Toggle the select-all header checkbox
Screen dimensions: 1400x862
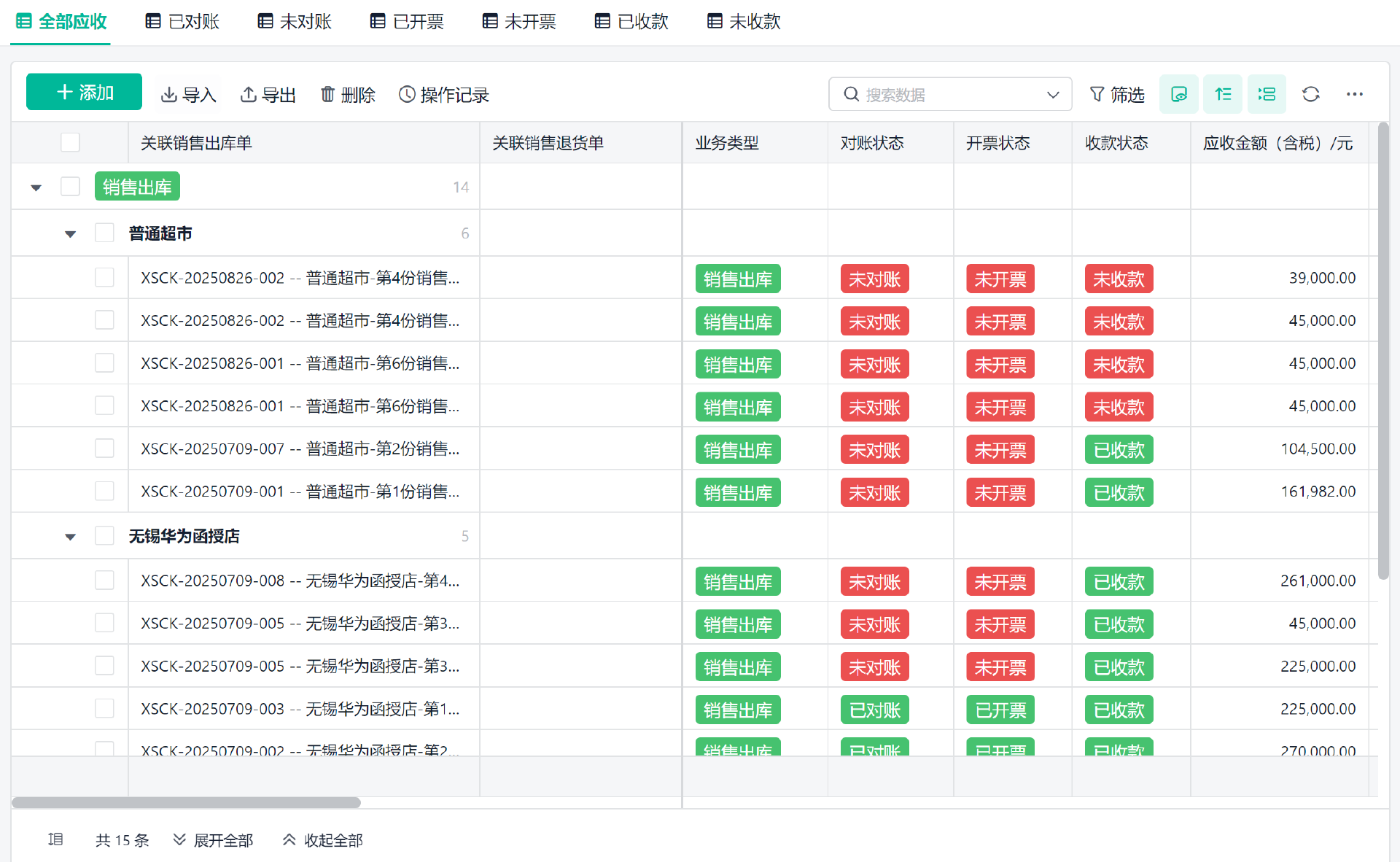click(x=70, y=142)
